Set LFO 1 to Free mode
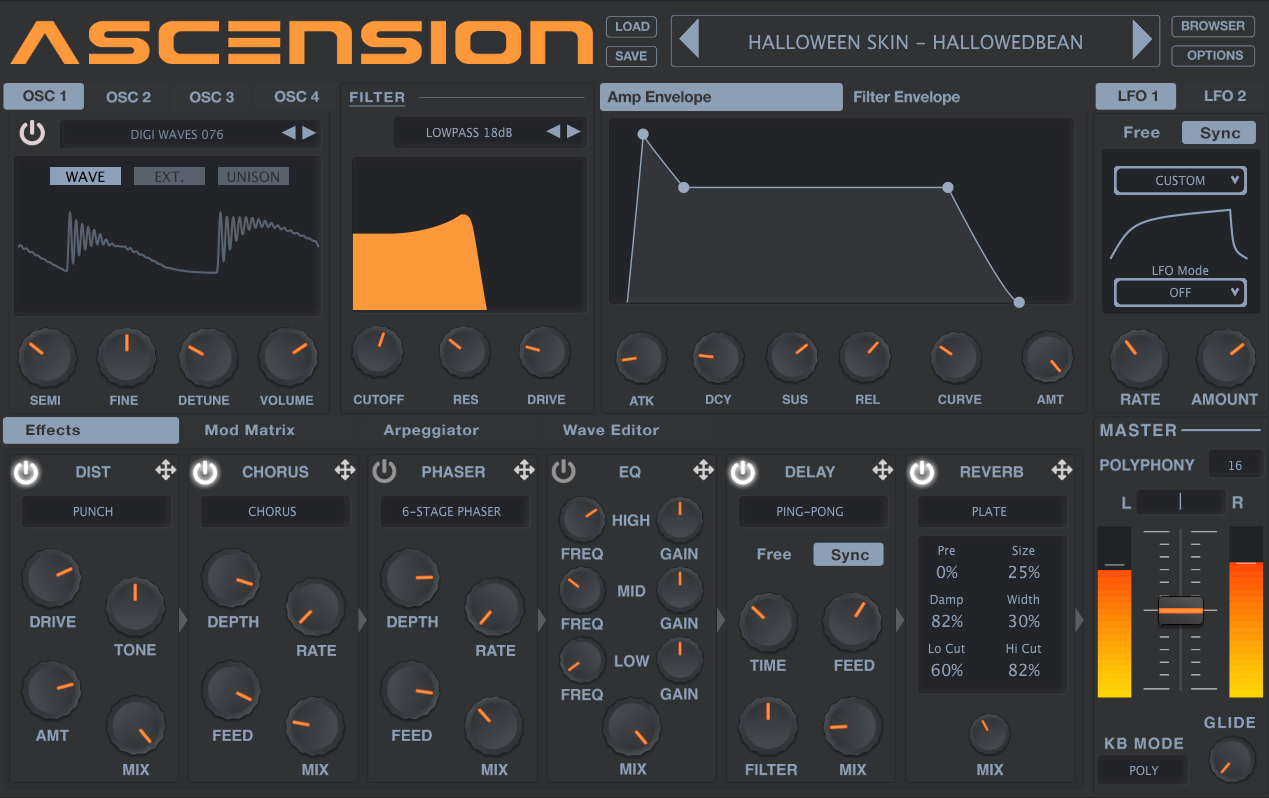Image resolution: width=1269 pixels, height=798 pixels. pyautogui.click(x=1140, y=131)
